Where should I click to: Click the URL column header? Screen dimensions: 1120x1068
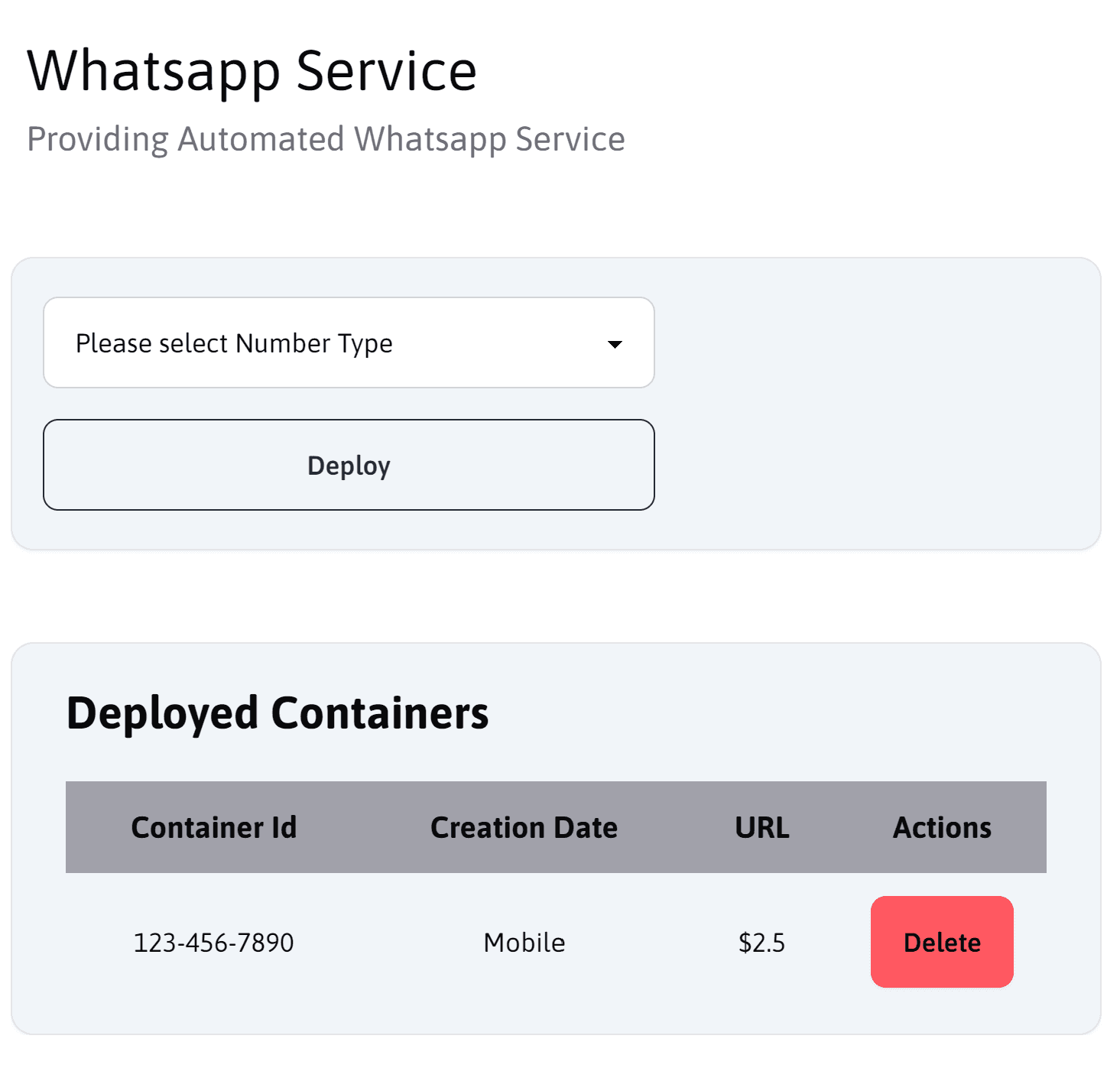[762, 827]
